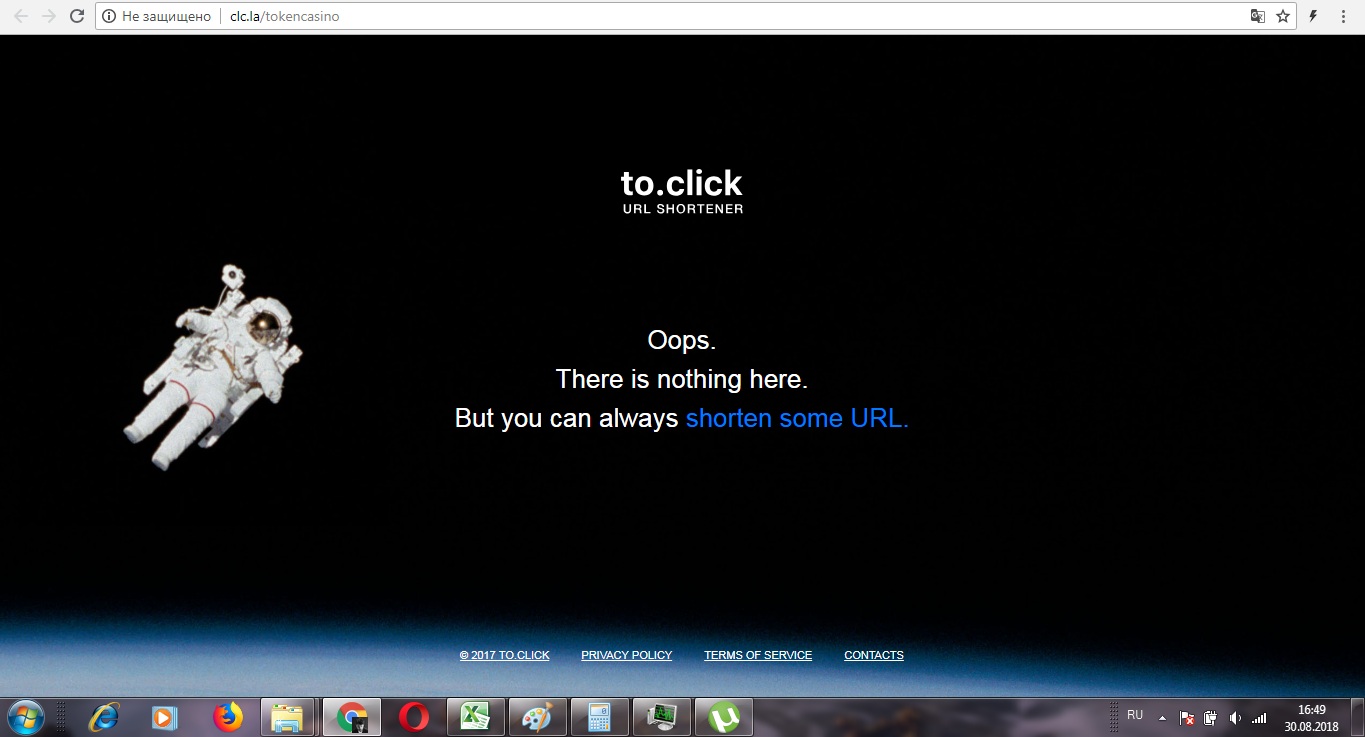Open Chrome menu three dots

1345,16
